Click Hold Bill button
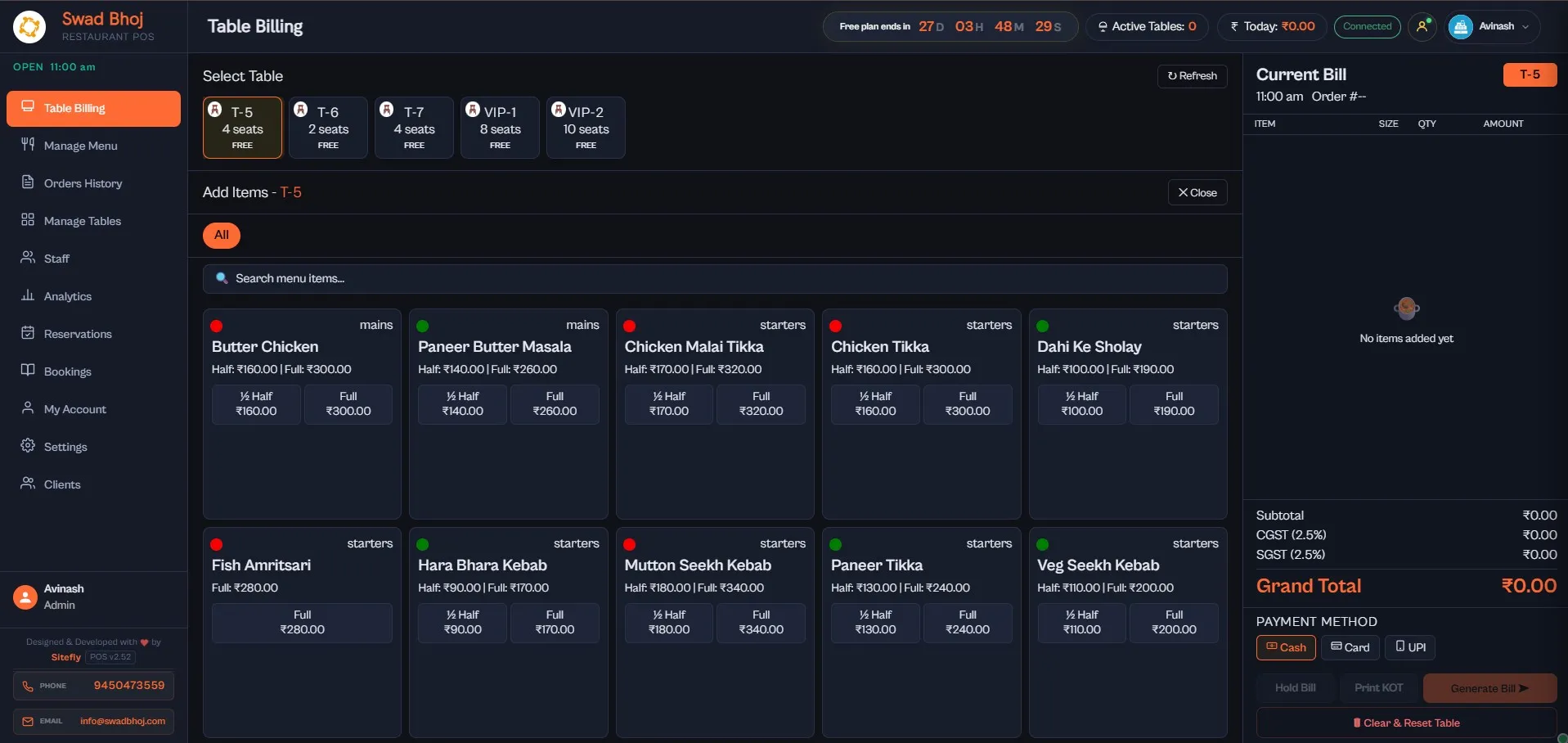 tap(1296, 687)
